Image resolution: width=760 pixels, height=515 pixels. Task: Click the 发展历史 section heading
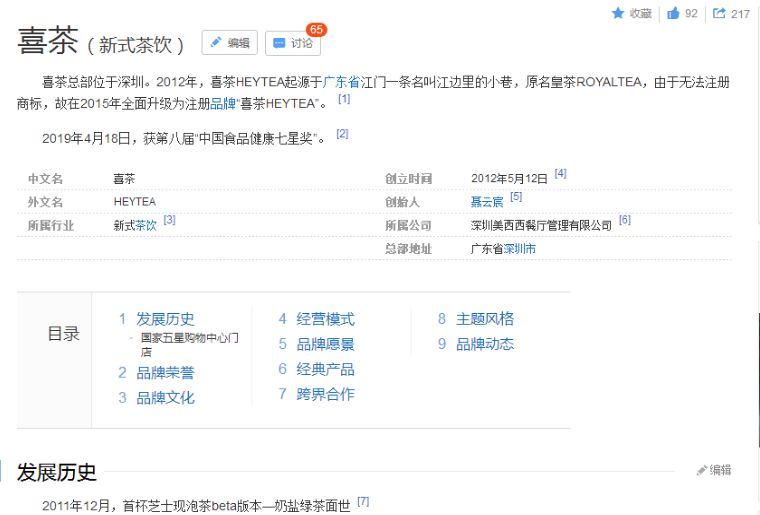pyautogui.click(x=57, y=472)
